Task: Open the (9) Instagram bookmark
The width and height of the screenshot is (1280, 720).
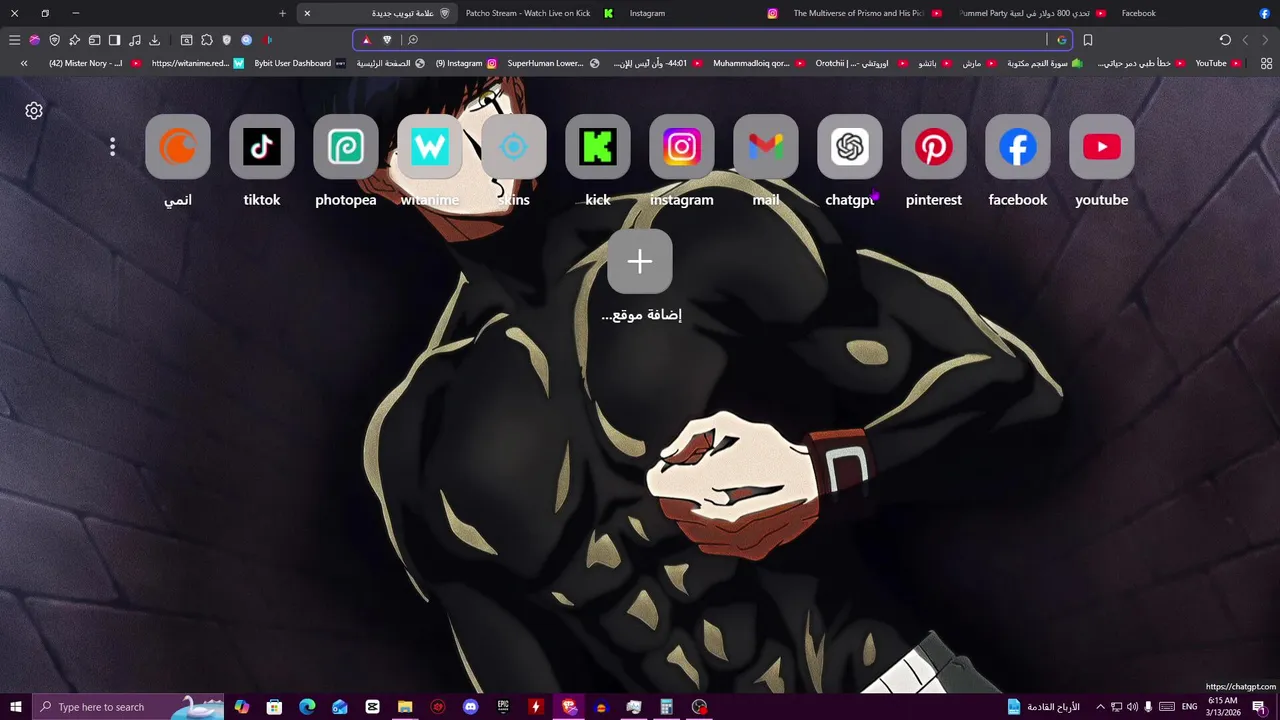Action: (466, 63)
